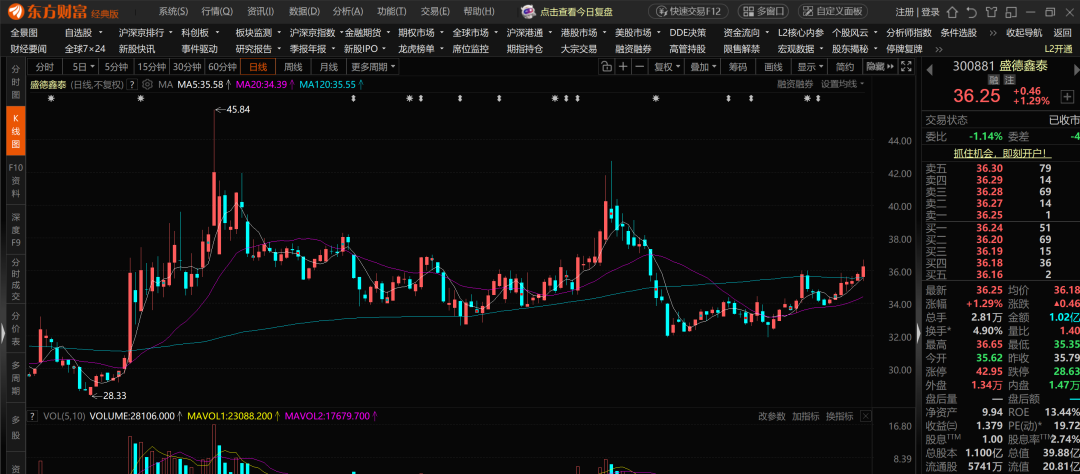Open the 分析(A) menu

click(x=348, y=12)
